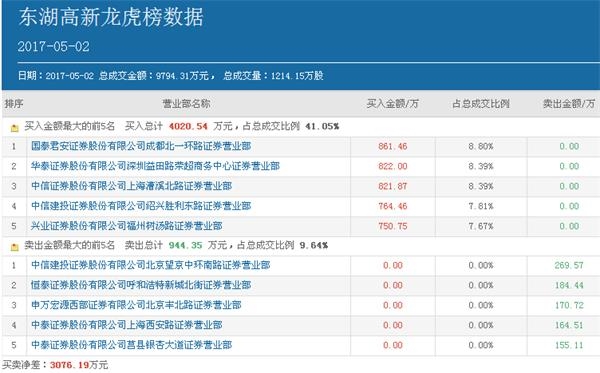Viewport: 600px width, 373px height.
Task: Open 中信证券上海漕溪北路证券营业部 link
Action: (132, 186)
